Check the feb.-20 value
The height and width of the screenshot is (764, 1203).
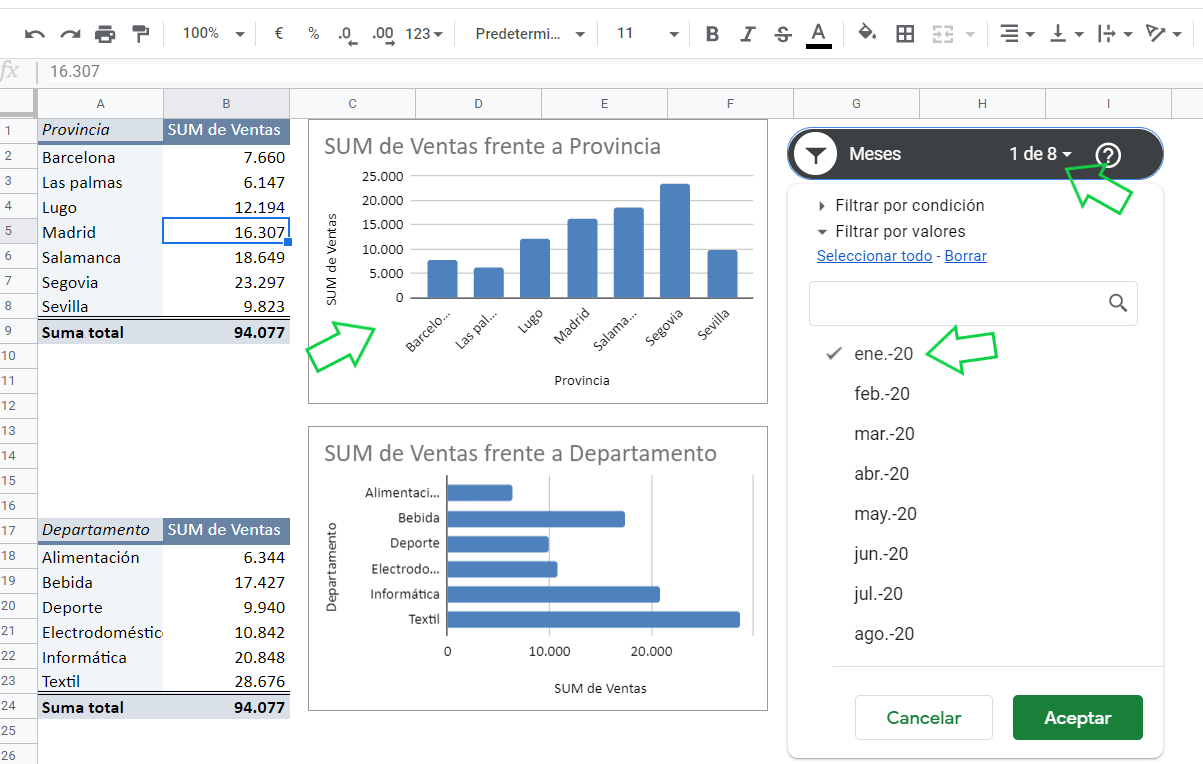click(882, 394)
